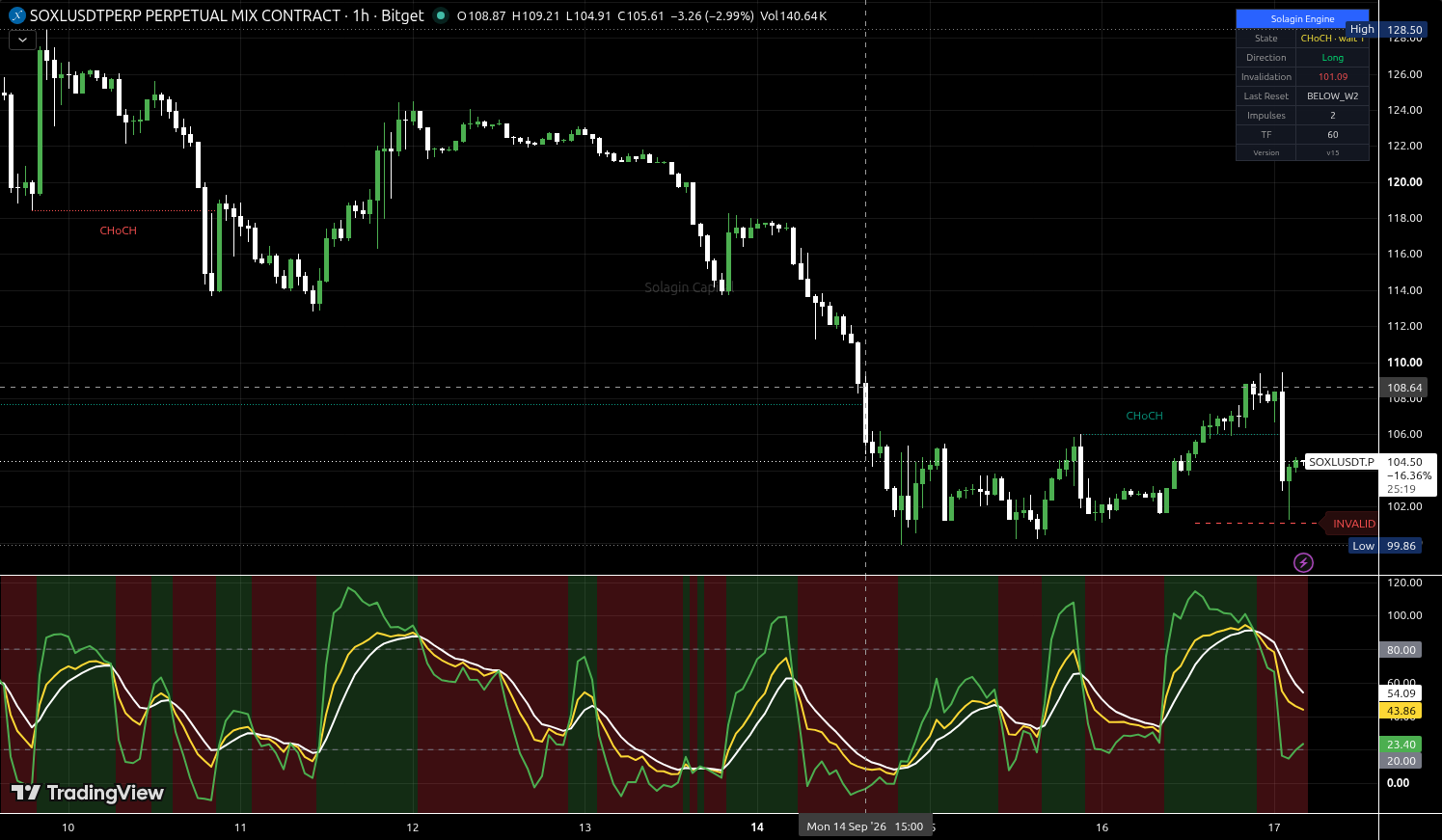Click the 124.00 price axis label
Screen dimensions: 1442x840
tap(1404, 110)
